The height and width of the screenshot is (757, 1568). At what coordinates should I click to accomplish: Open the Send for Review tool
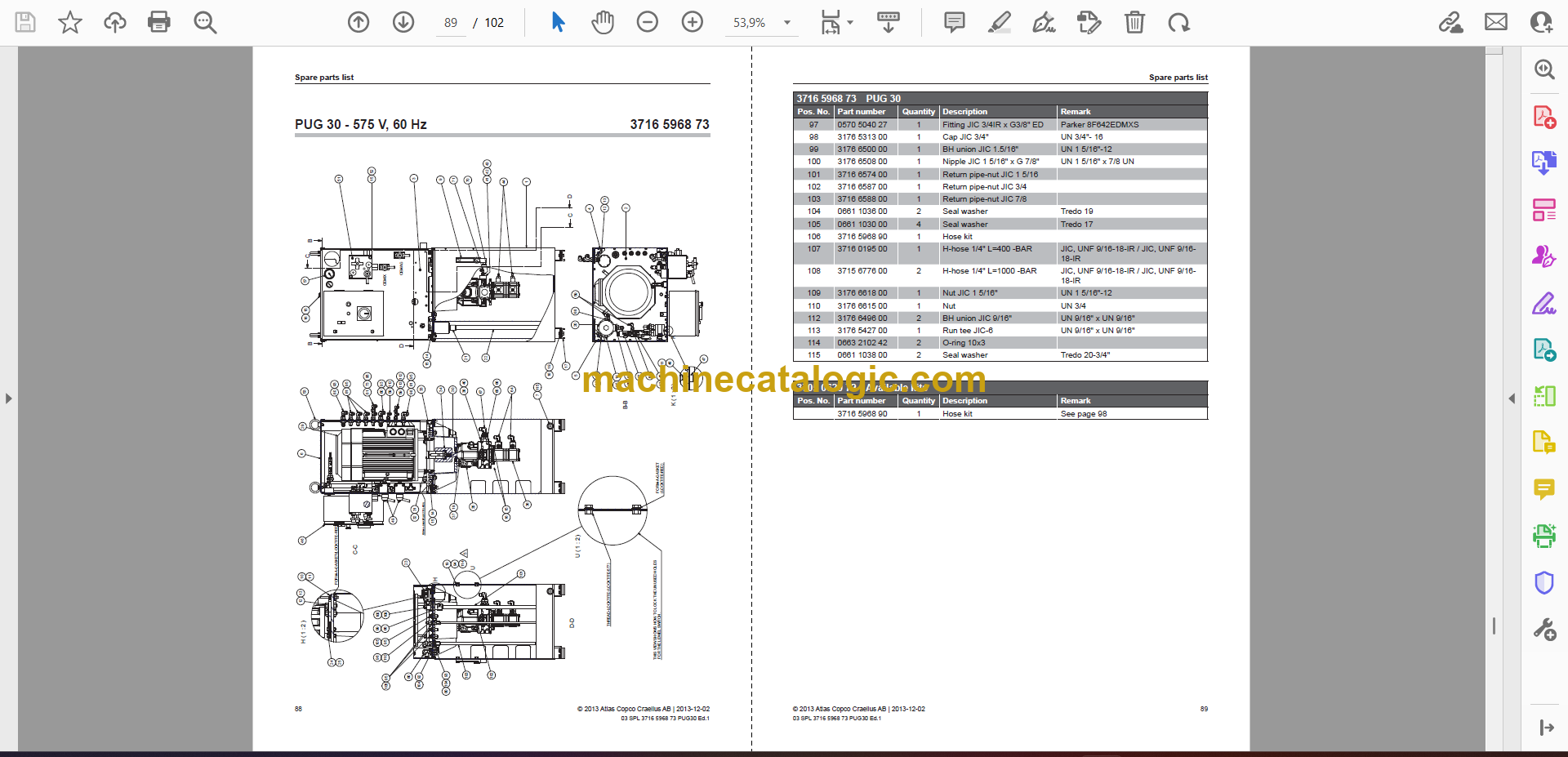[1544, 350]
